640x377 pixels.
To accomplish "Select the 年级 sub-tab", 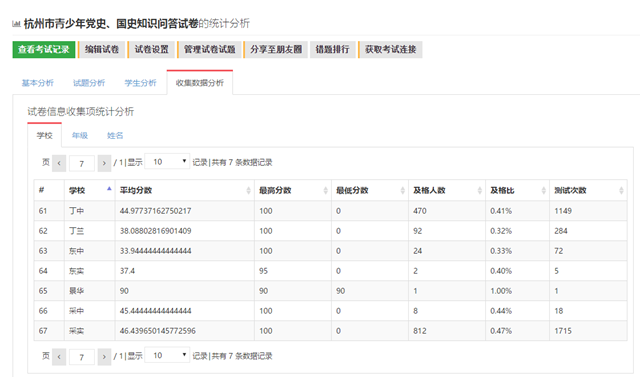I will click(80, 135).
